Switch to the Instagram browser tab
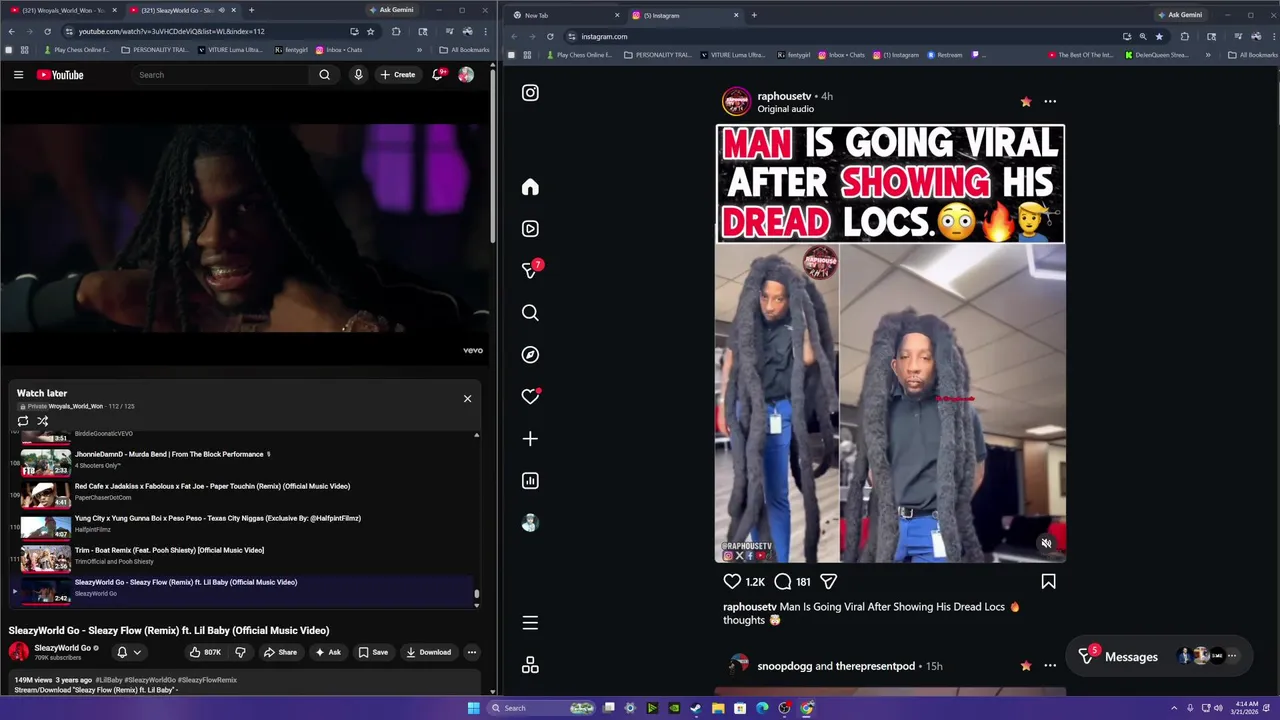This screenshot has width=1280, height=720. (x=685, y=15)
